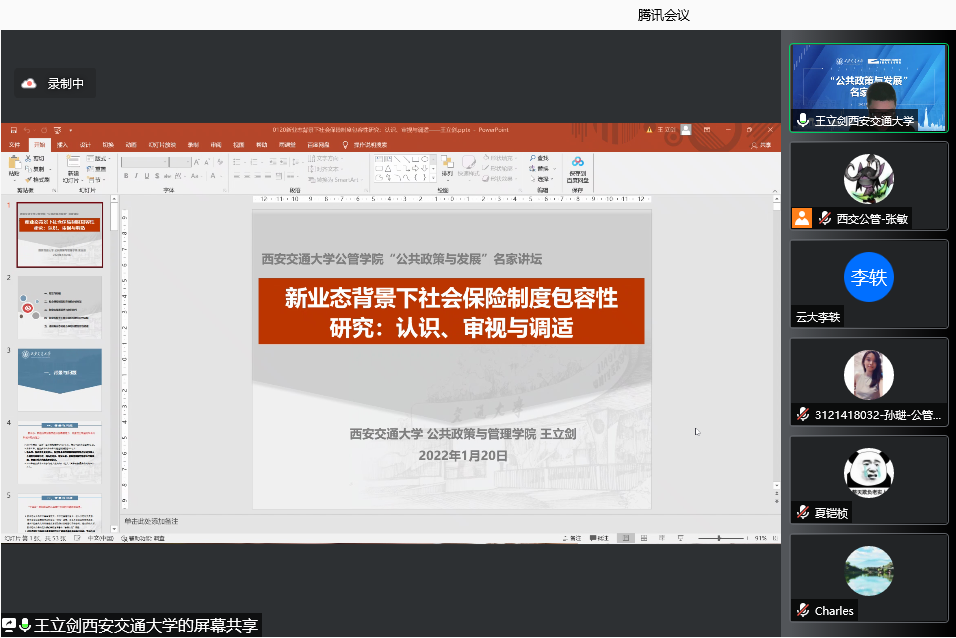Screen dimensions: 956x638
Task: Open the Insert ribbon tab
Action: coord(62,144)
